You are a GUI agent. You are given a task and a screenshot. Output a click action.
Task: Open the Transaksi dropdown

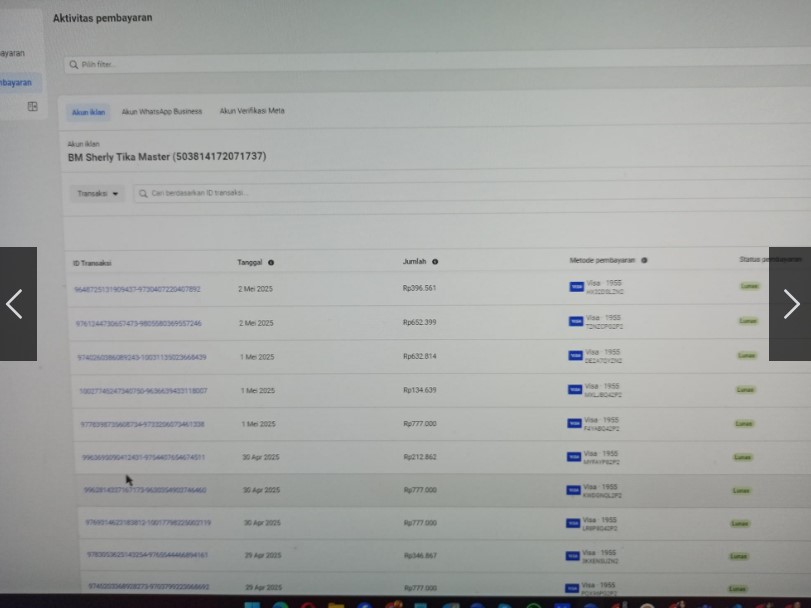pos(98,193)
